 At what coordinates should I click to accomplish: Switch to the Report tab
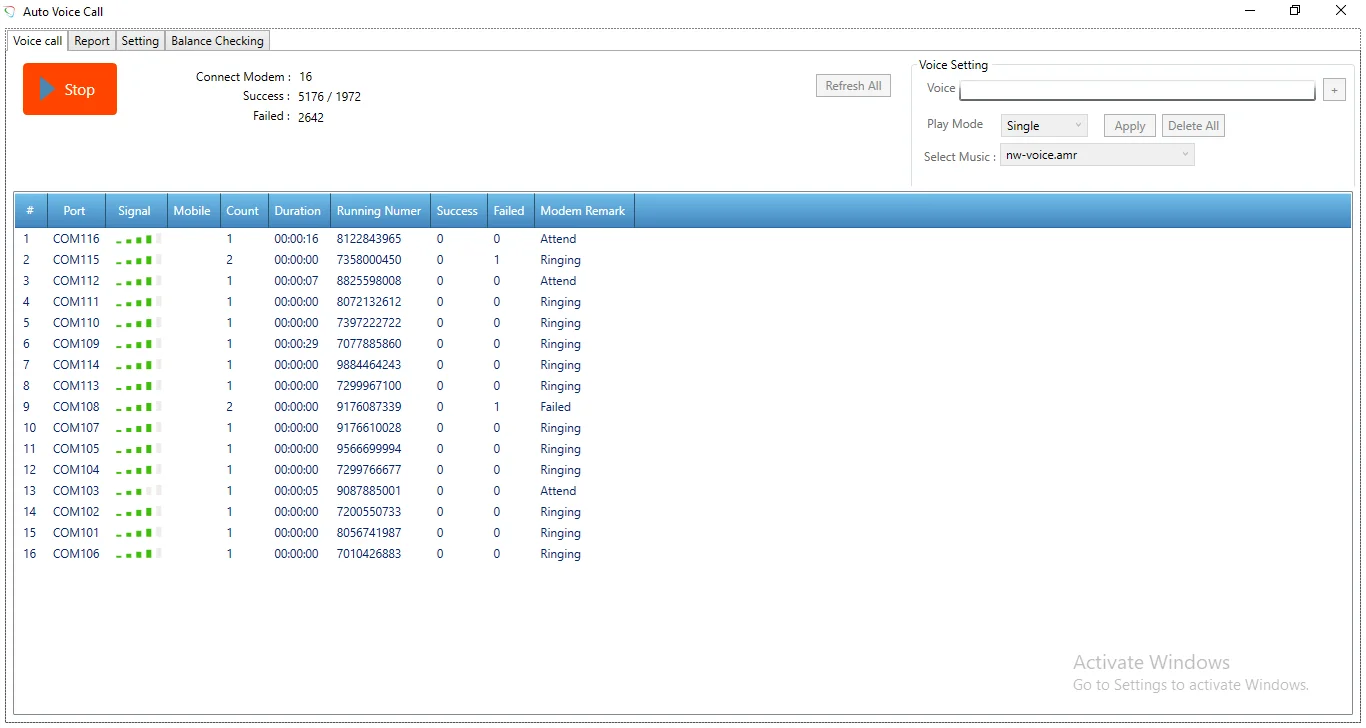point(92,41)
